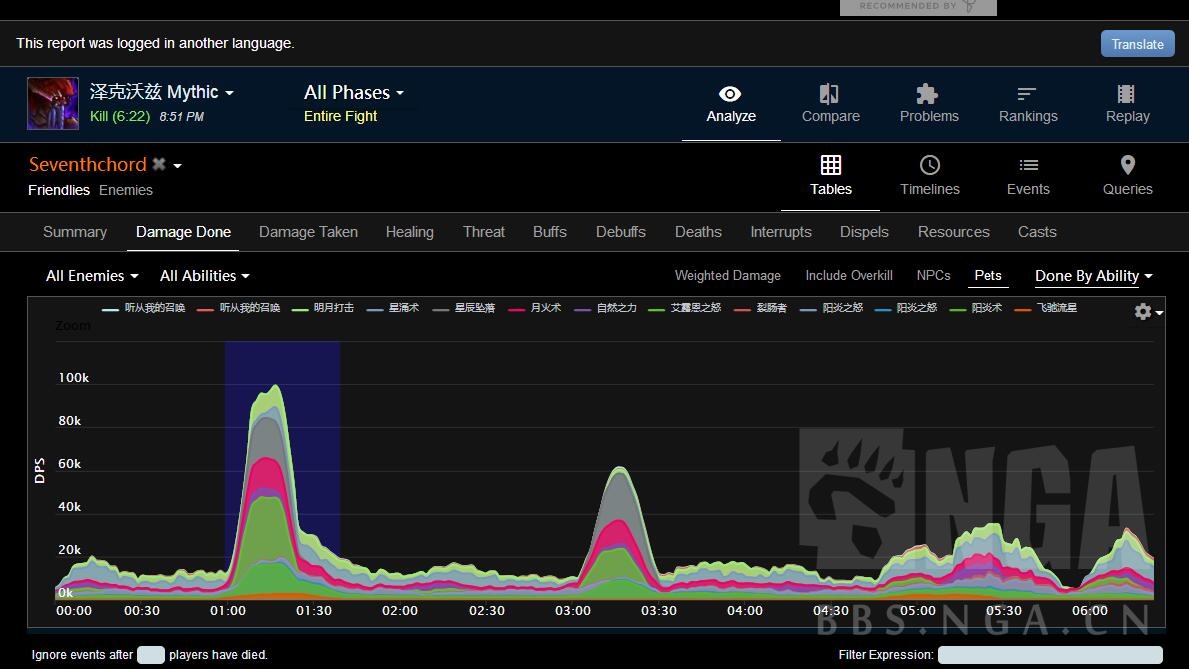Toggle the 阳炎术 legend series
Image resolution: width=1189 pixels, height=669 pixels.
976,308
